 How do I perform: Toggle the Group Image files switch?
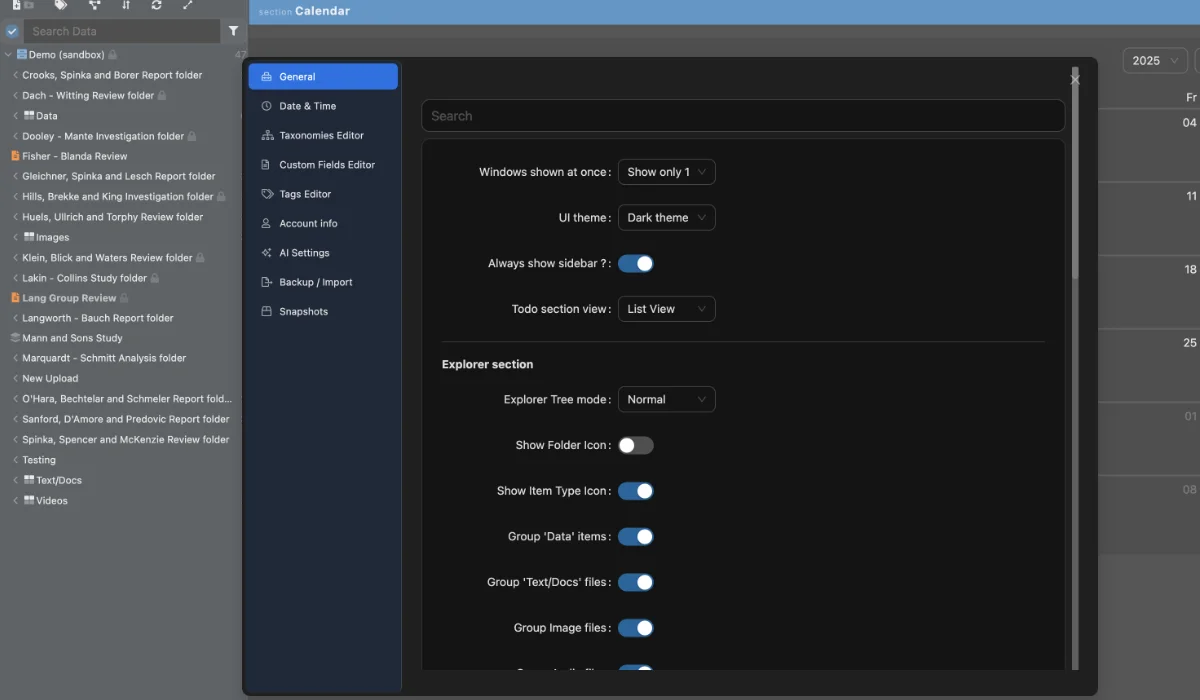coord(636,628)
